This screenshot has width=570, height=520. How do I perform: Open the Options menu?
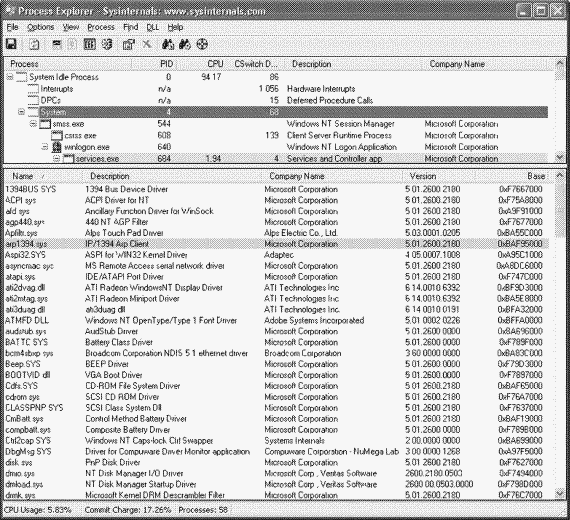[x=41, y=27]
